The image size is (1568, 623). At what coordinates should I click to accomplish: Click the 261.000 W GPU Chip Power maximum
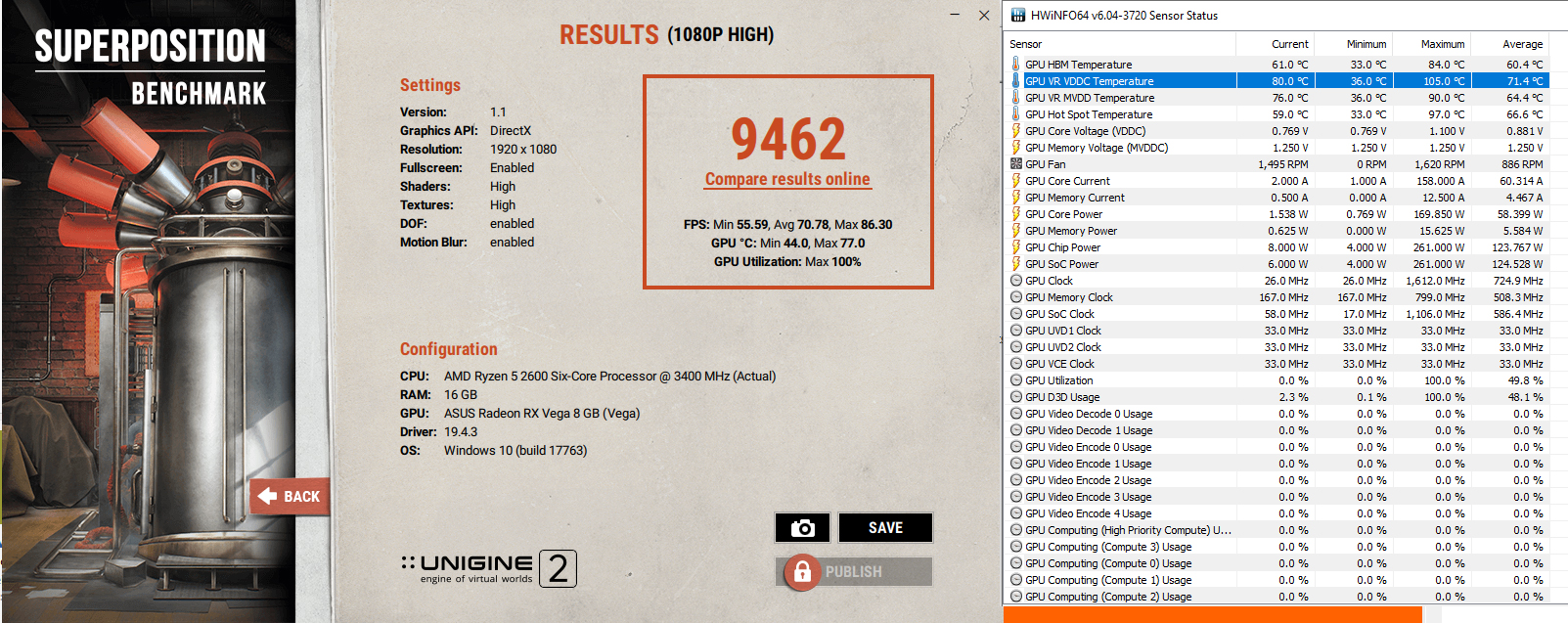pyautogui.click(x=1439, y=247)
